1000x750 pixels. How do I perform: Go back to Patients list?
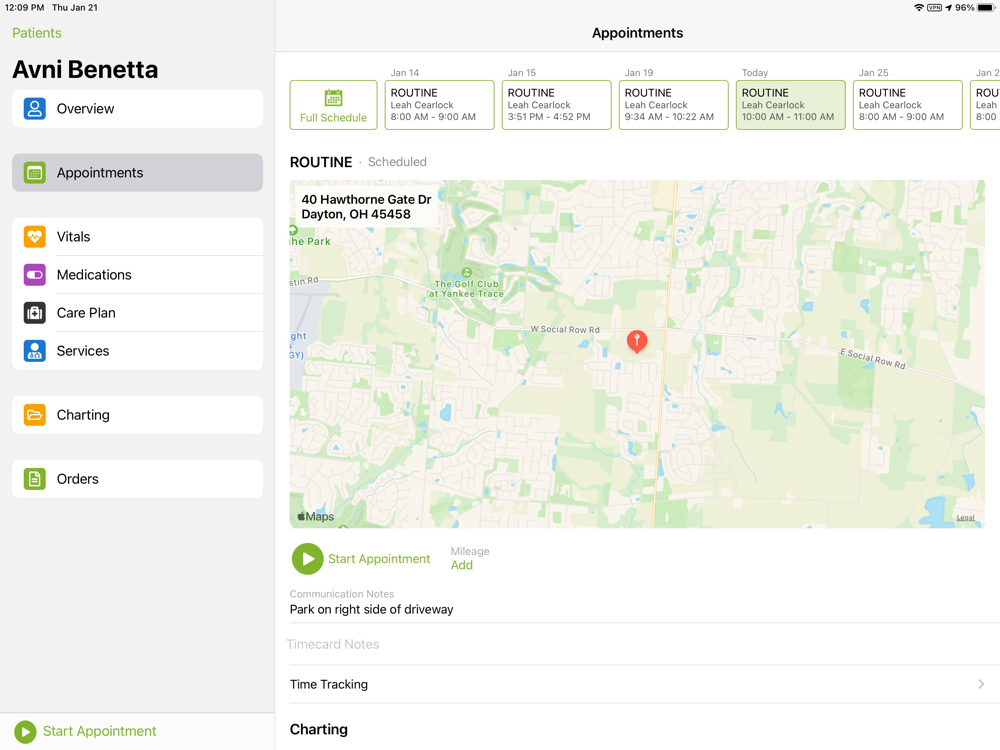(37, 33)
